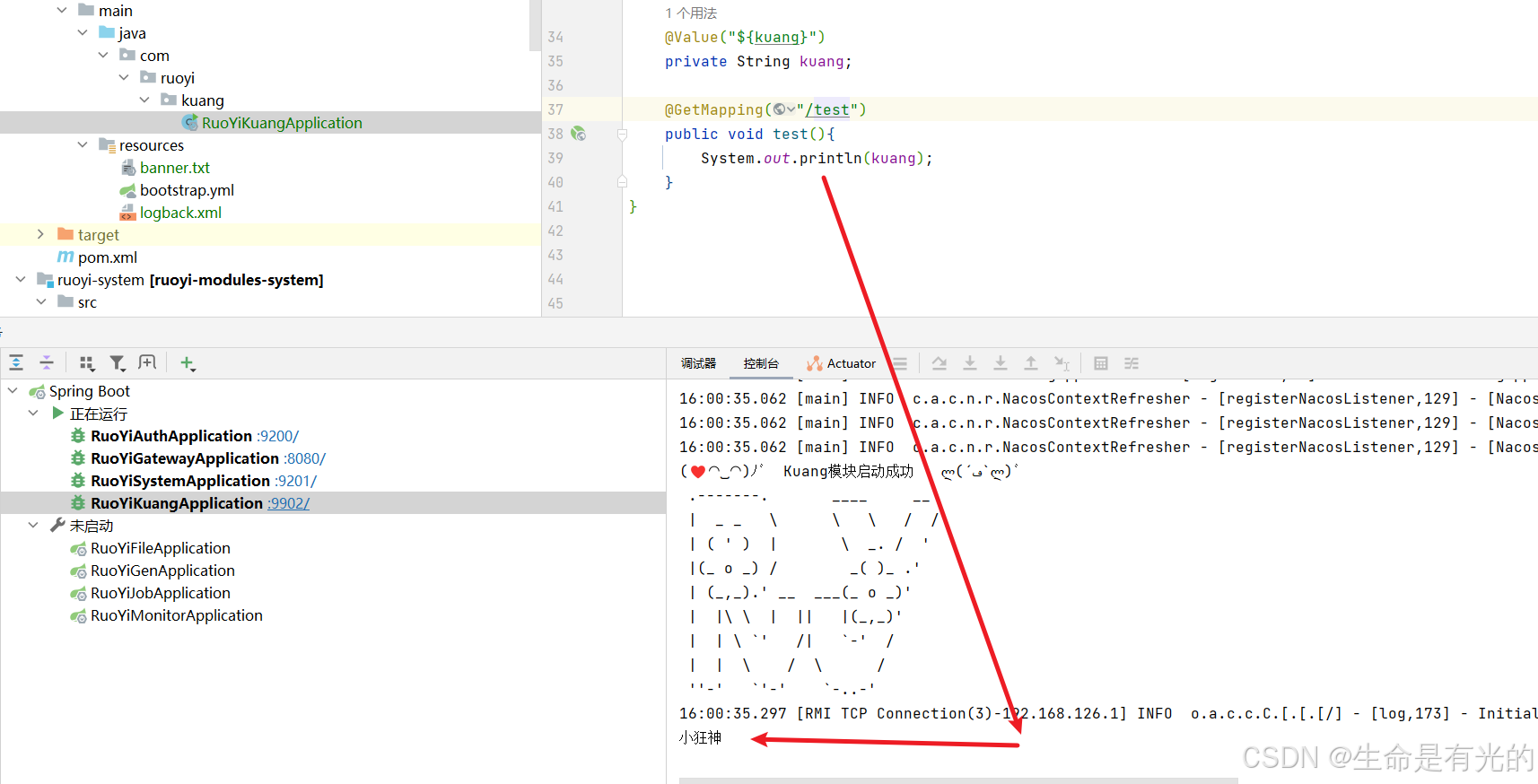Select RuoYiSystemApplication in running services
Screen dimensions: 1538x784
[x=180, y=481]
